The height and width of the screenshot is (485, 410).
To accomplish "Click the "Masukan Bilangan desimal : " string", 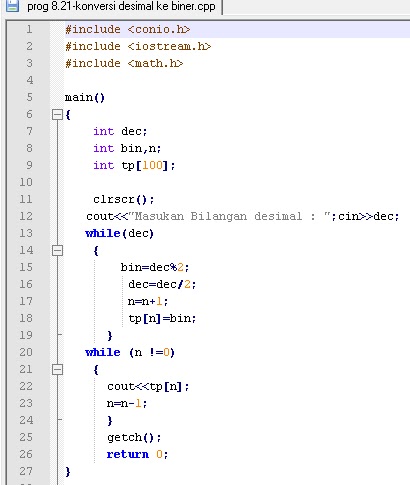I will click(229, 216).
